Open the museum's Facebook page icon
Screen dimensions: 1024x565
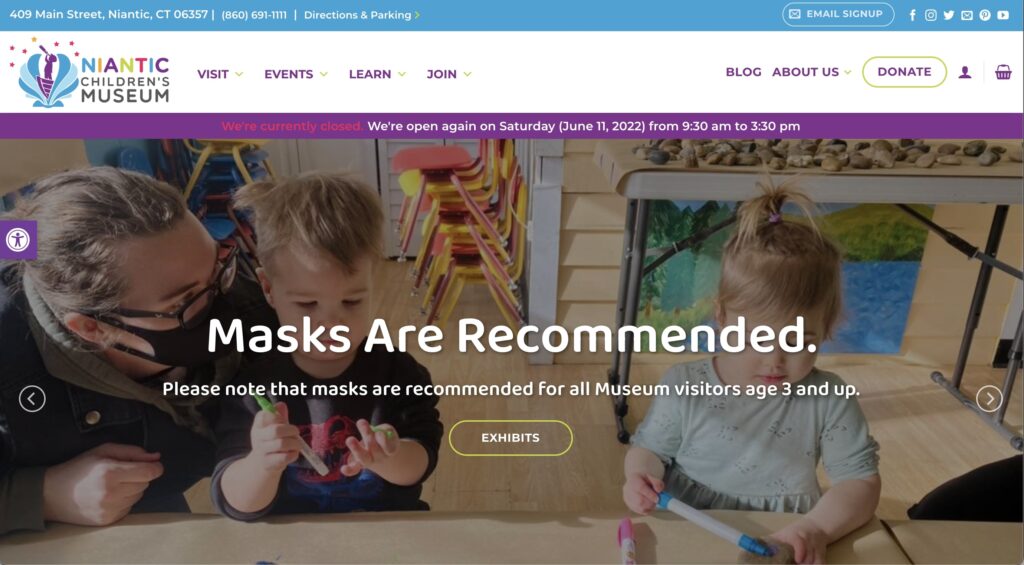tap(912, 15)
